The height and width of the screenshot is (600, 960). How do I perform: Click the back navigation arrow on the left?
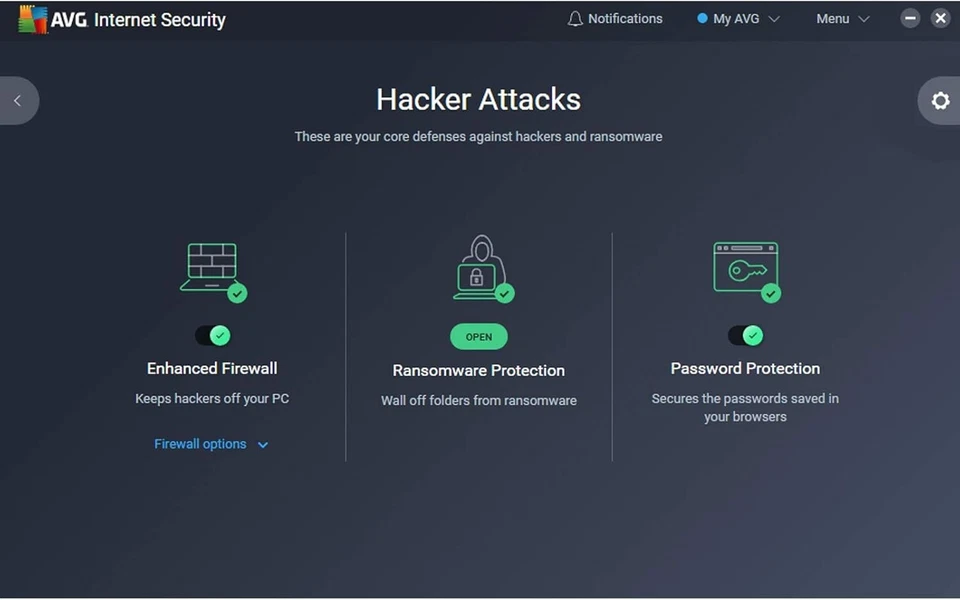16,100
